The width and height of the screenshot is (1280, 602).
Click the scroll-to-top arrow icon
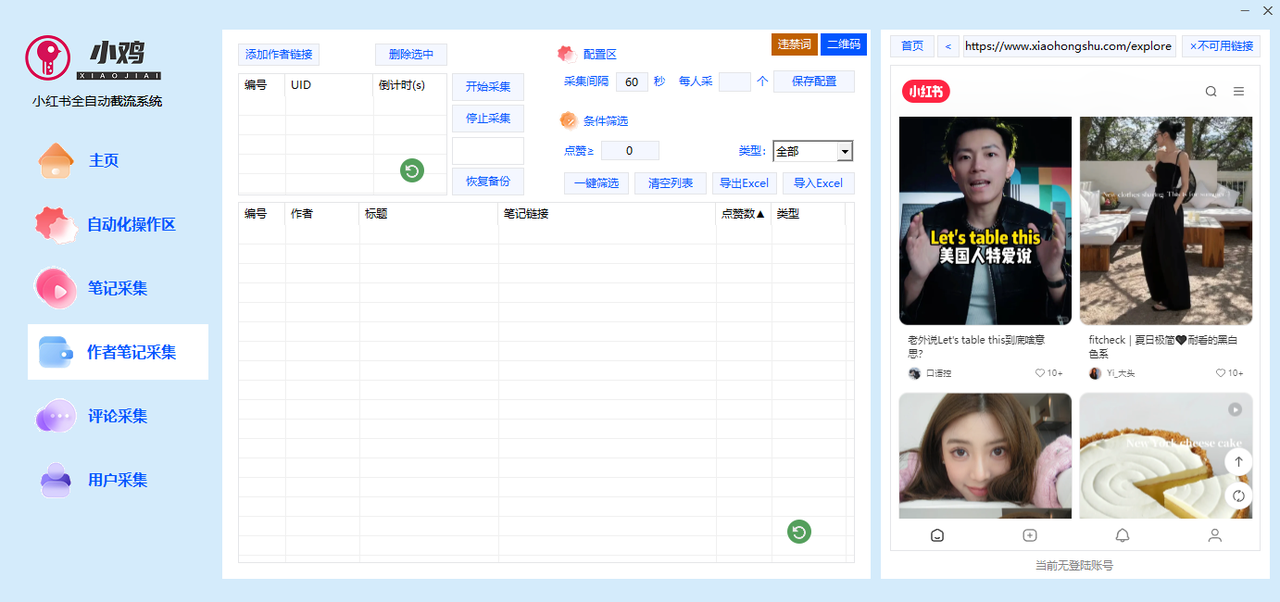pos(1238,462)
